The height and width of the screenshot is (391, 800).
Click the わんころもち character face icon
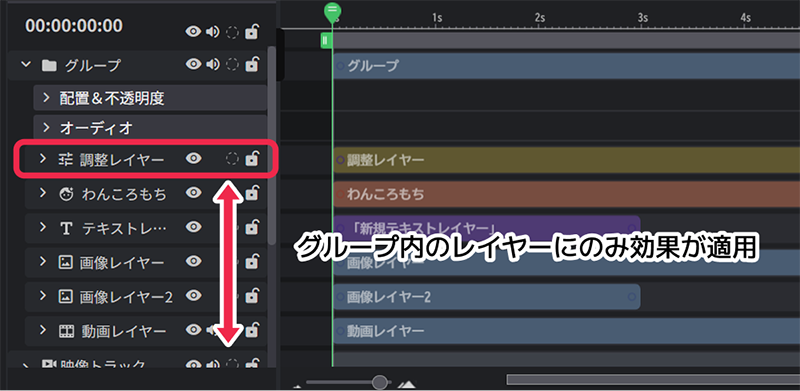tap(66, 194)
